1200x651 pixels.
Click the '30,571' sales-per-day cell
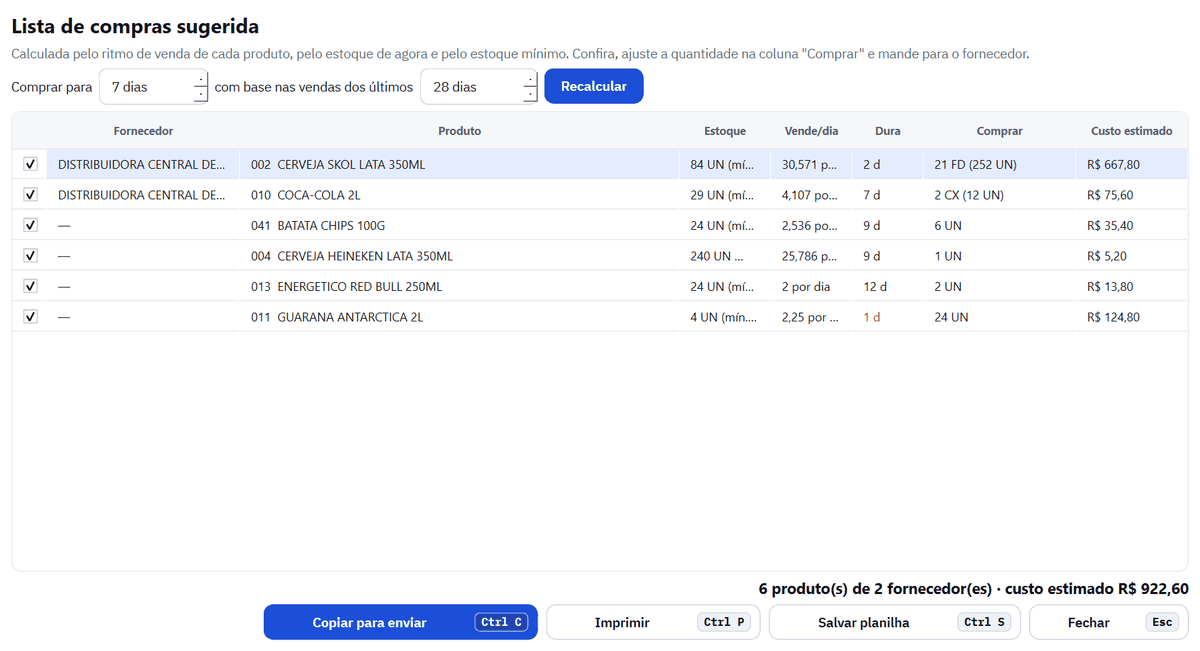[812, 164]
